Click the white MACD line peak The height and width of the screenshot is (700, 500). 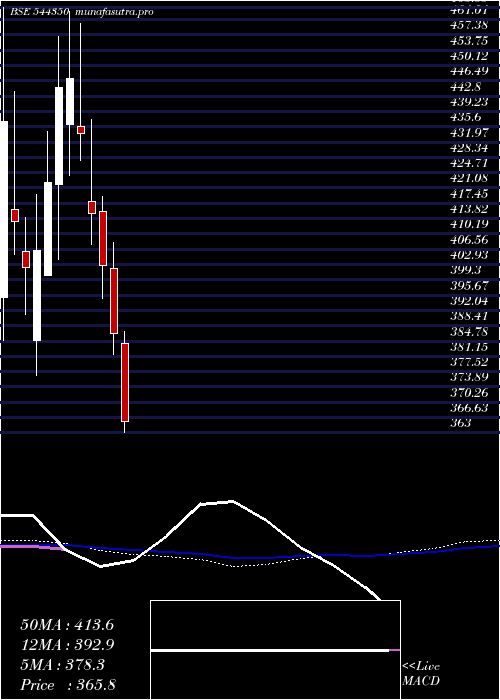pyautogui.click(x=232, y=501)
